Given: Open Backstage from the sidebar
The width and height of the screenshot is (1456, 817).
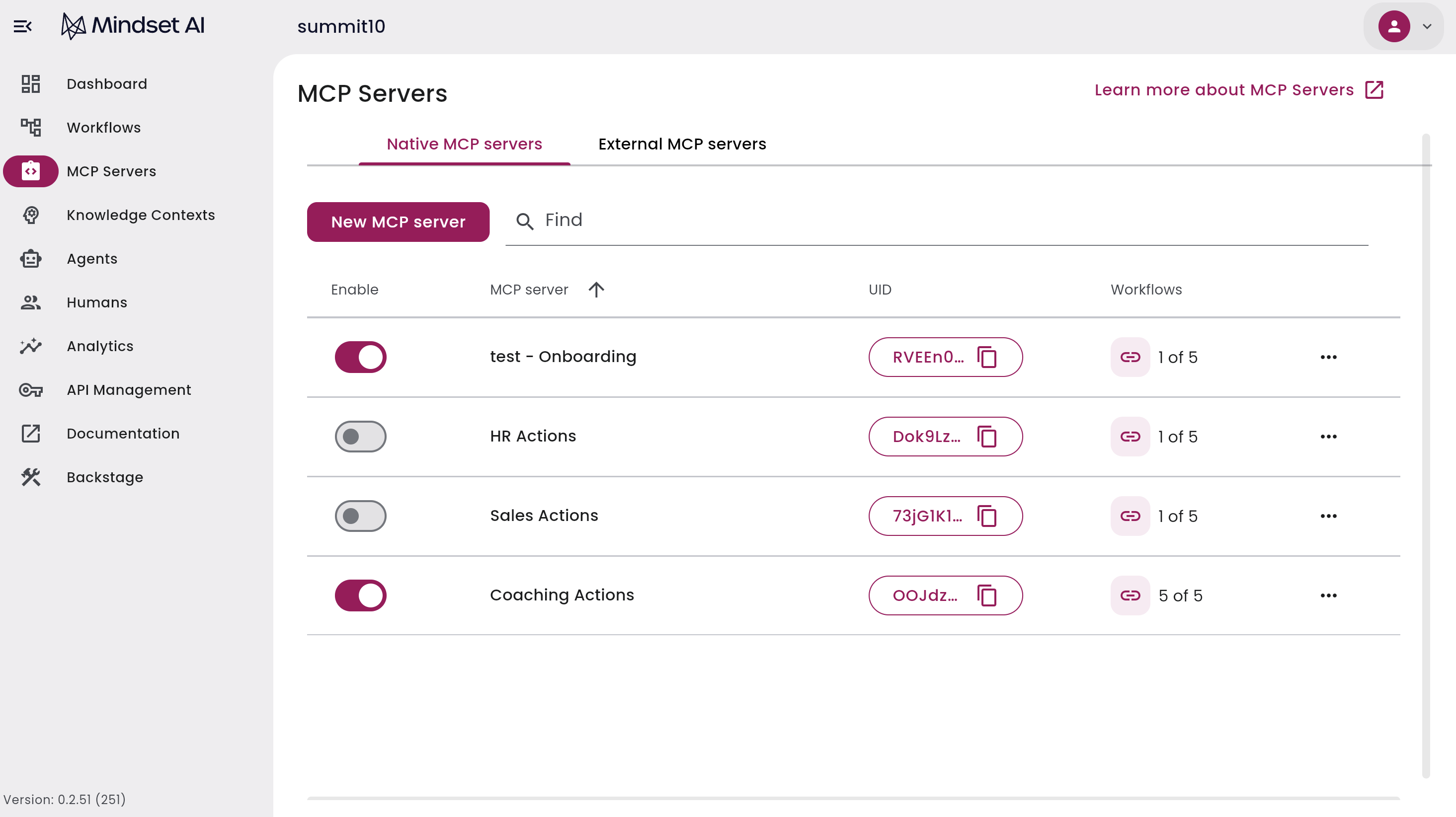Looking at the screenshot, I should click(x=105, y=477).
